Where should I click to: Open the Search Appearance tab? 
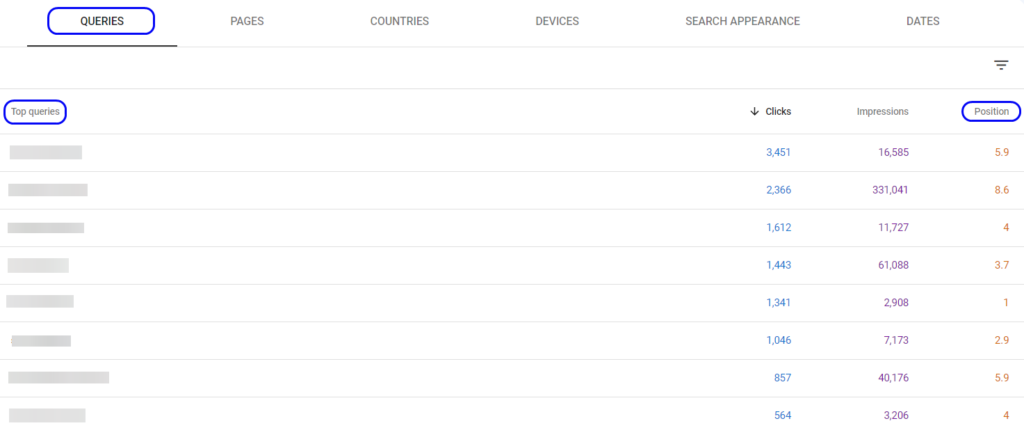742,21
